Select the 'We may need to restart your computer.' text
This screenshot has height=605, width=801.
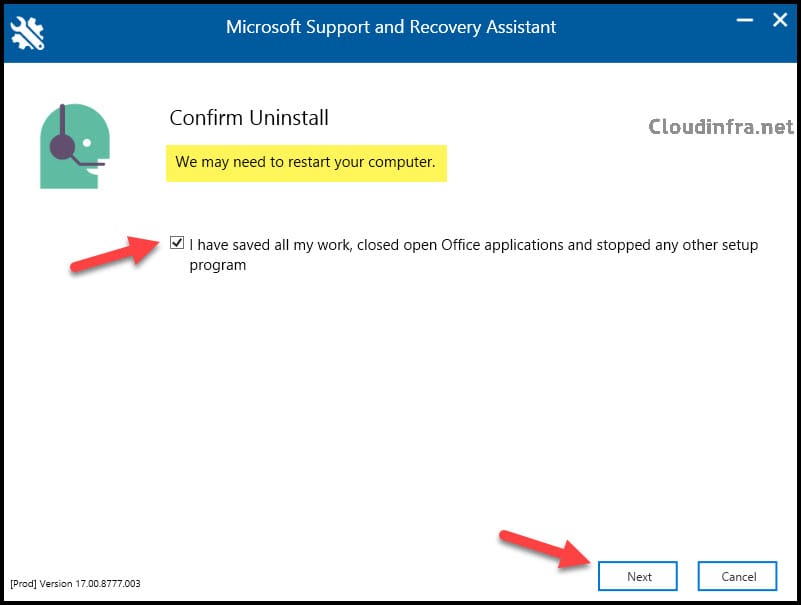tap(305, 162)
